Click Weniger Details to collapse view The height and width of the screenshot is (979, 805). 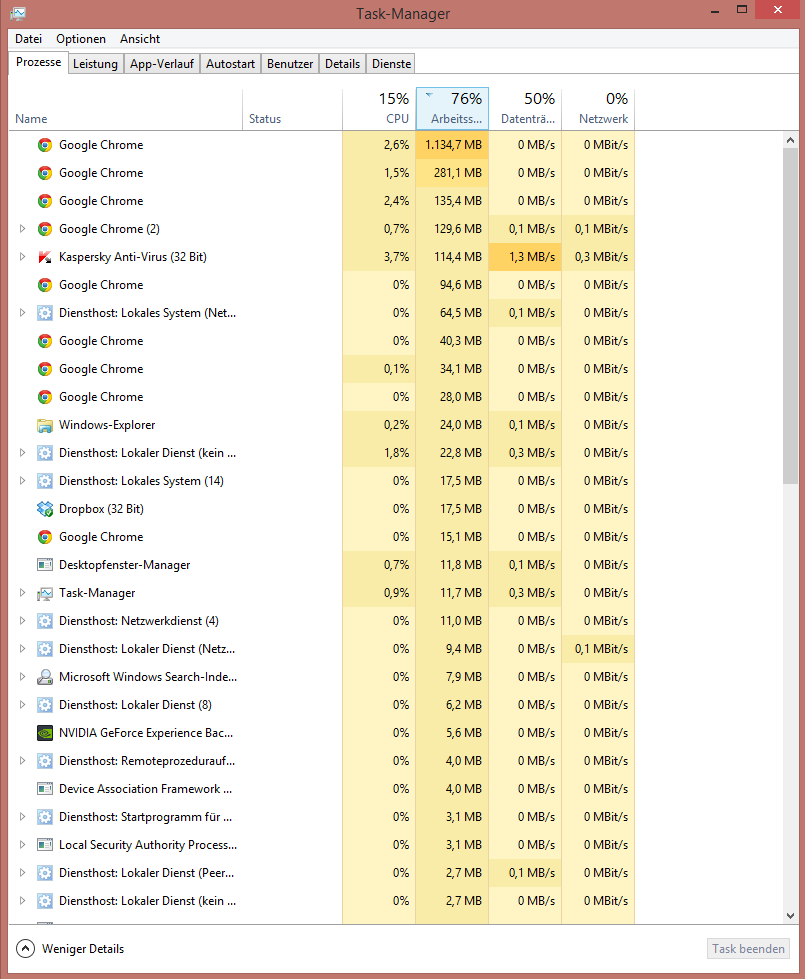(x=70, y=949)
